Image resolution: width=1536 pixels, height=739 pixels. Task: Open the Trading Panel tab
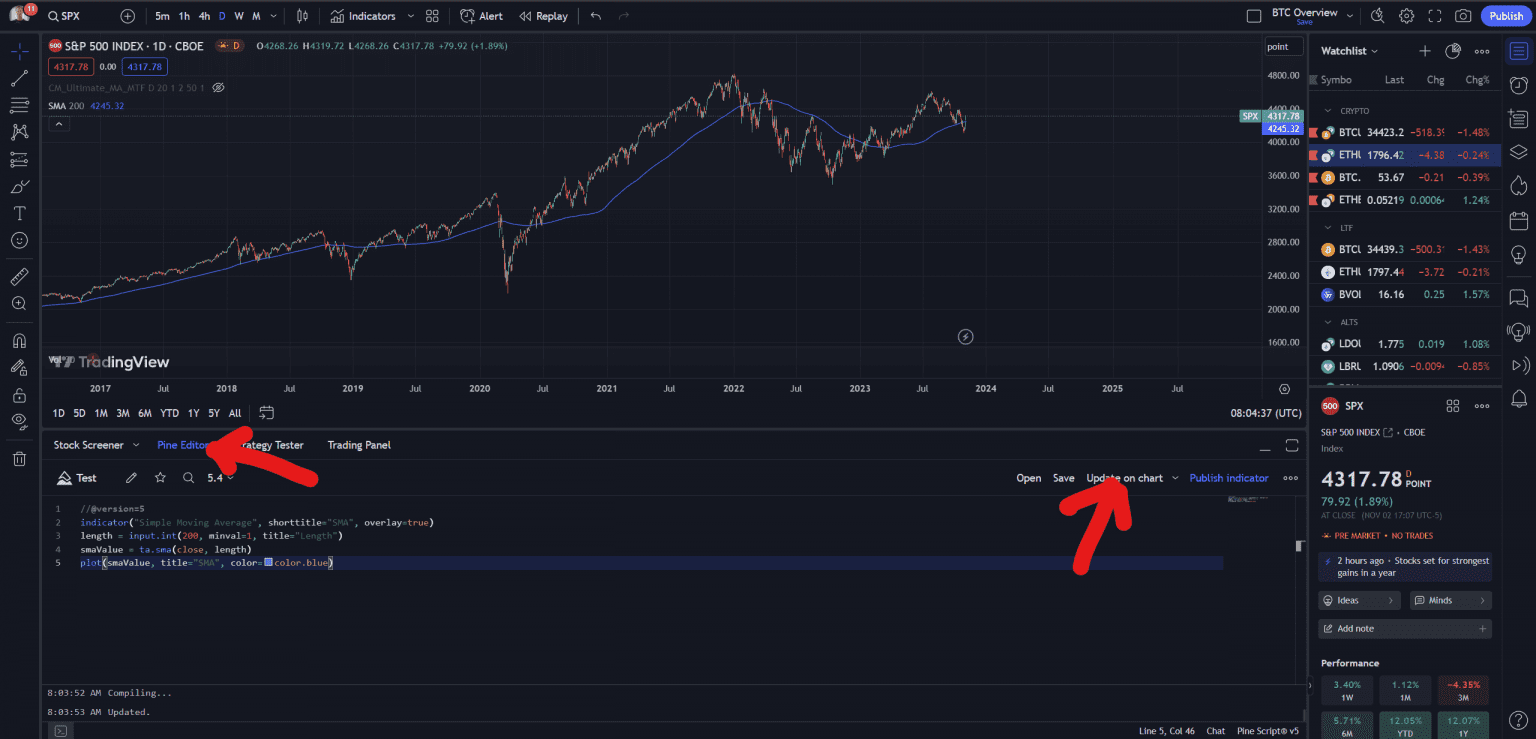[x=358, y=445]
